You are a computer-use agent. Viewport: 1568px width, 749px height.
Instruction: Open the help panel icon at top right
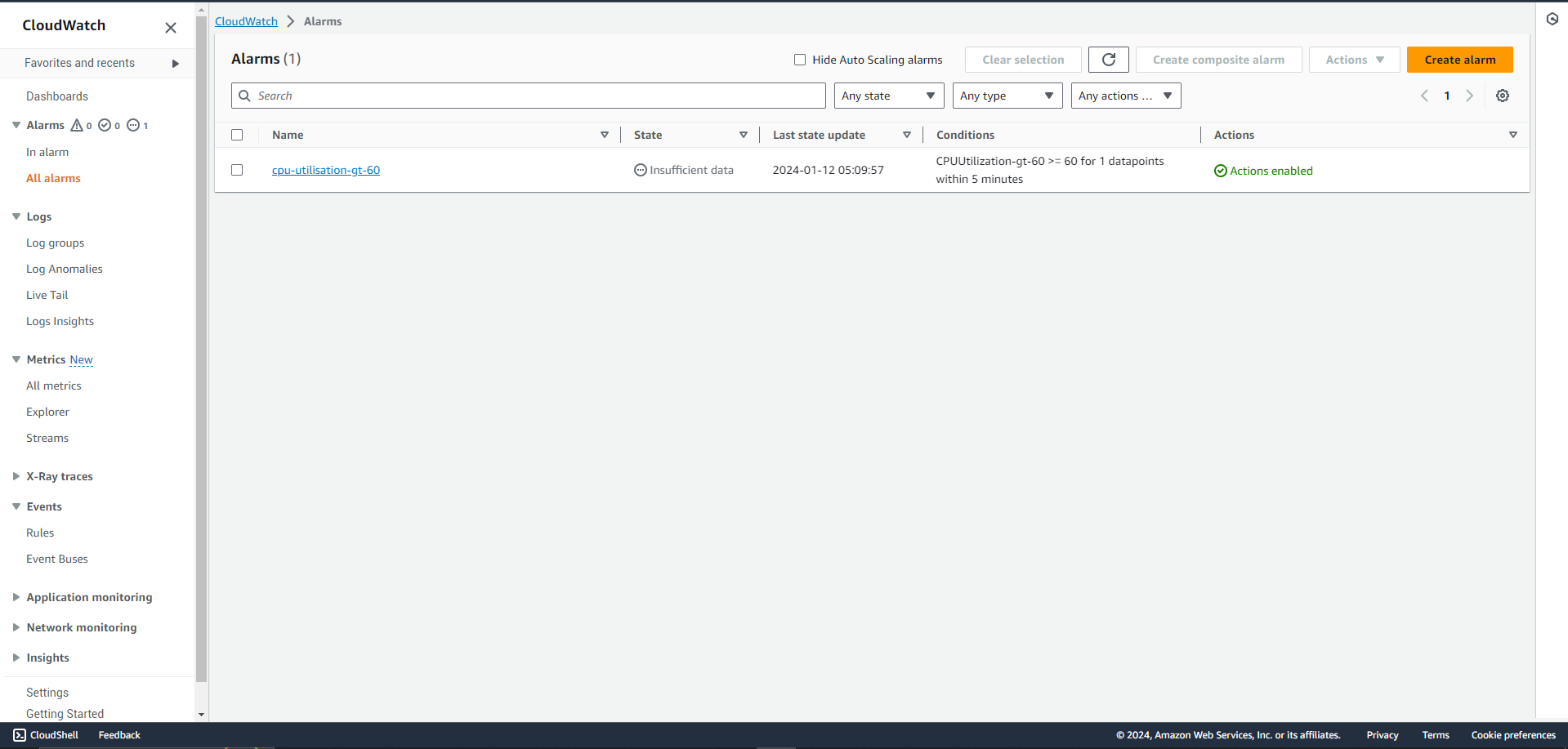click(x=1552, y=19)
